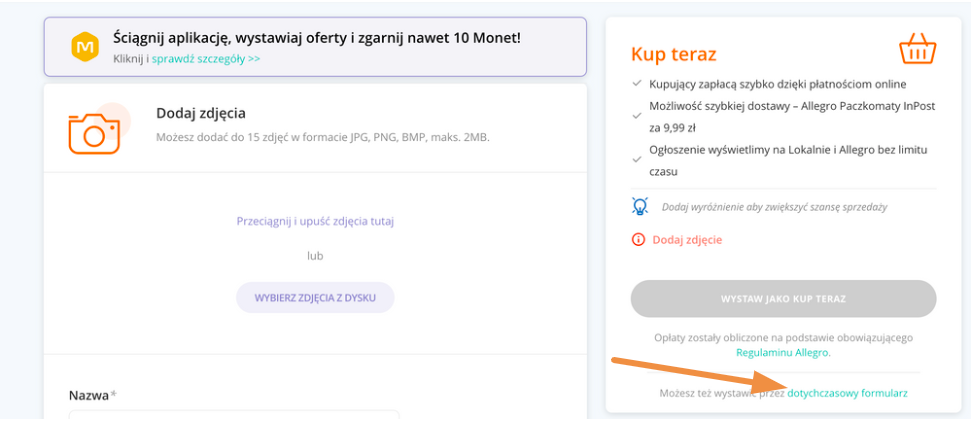
Task: Choose photos with WYBIERZ ZDJĘCIA Z DYSKU
Action: pos(315,298)
